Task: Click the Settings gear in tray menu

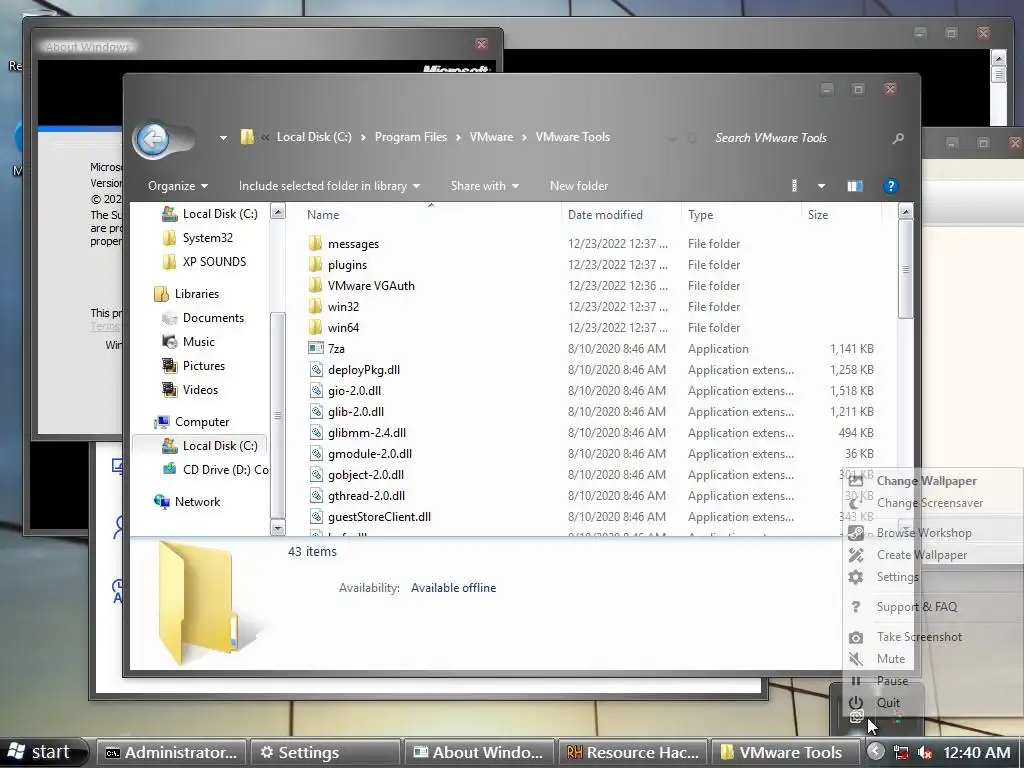Action: [856, 577]
